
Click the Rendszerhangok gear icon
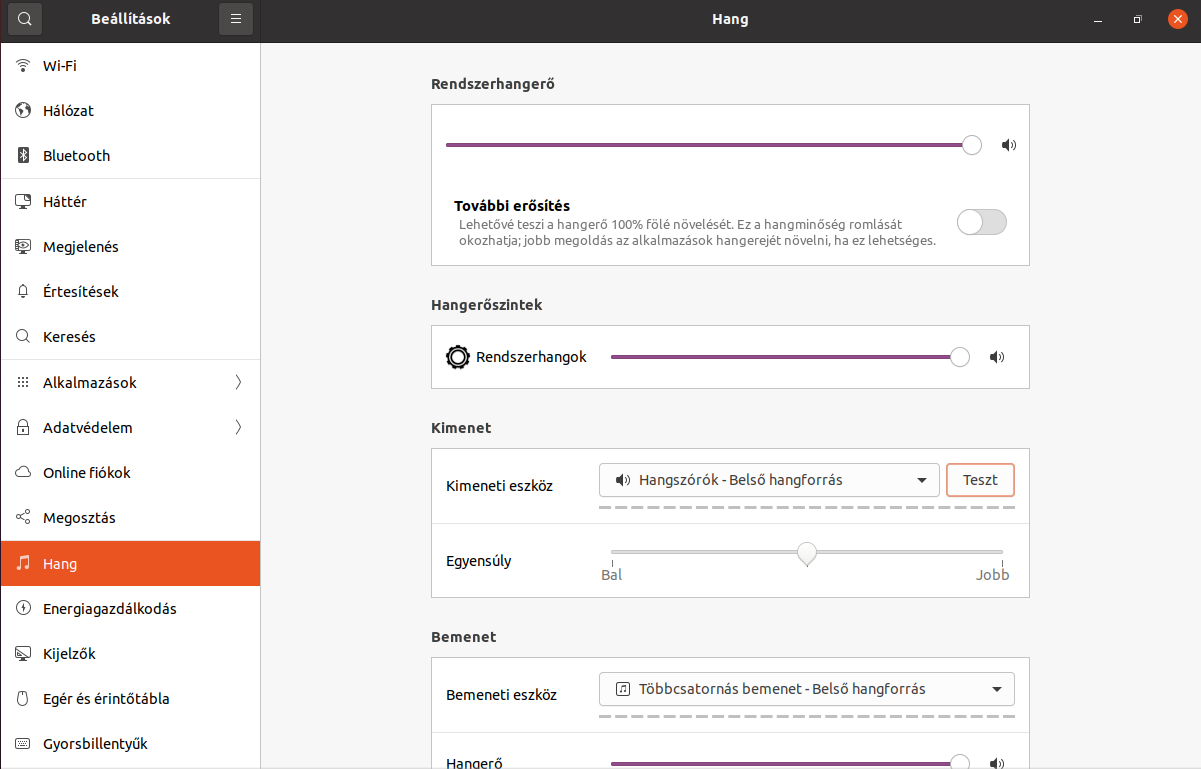[458, 357]
